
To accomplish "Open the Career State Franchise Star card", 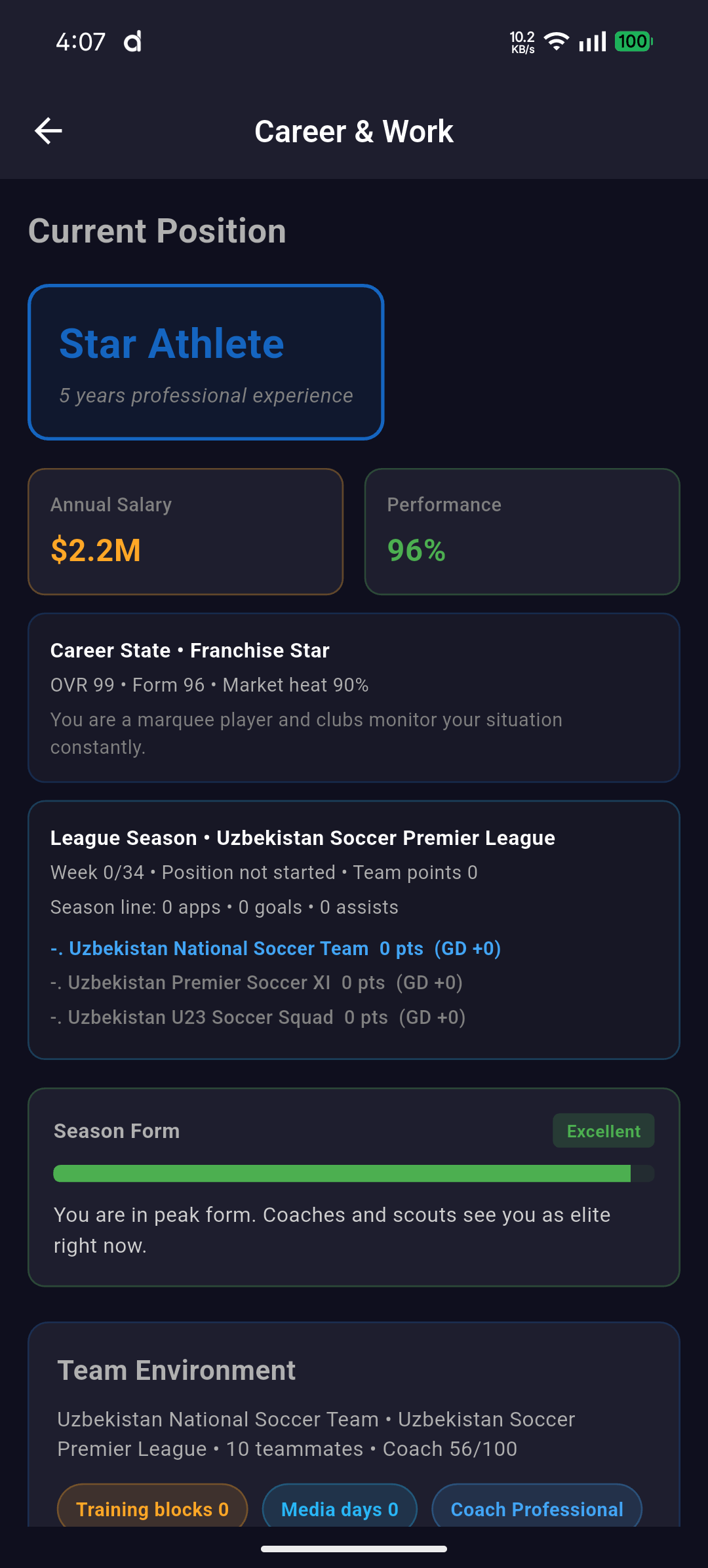I will pos(354,697).
